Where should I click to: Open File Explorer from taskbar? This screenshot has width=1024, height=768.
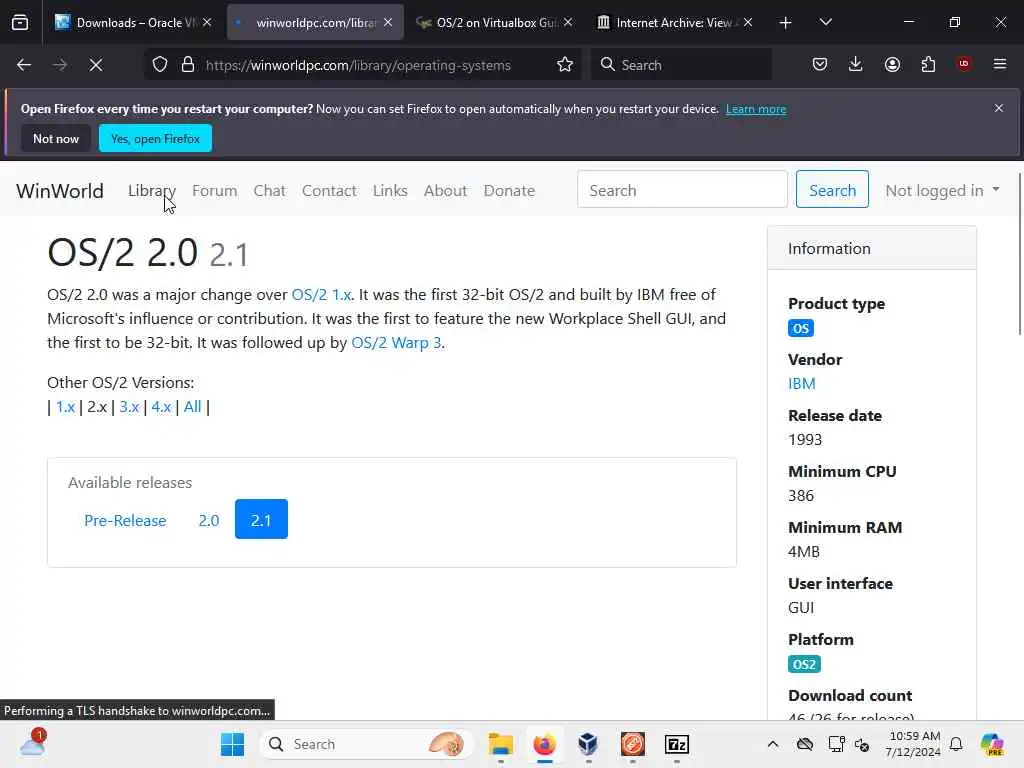click(501, 744)
